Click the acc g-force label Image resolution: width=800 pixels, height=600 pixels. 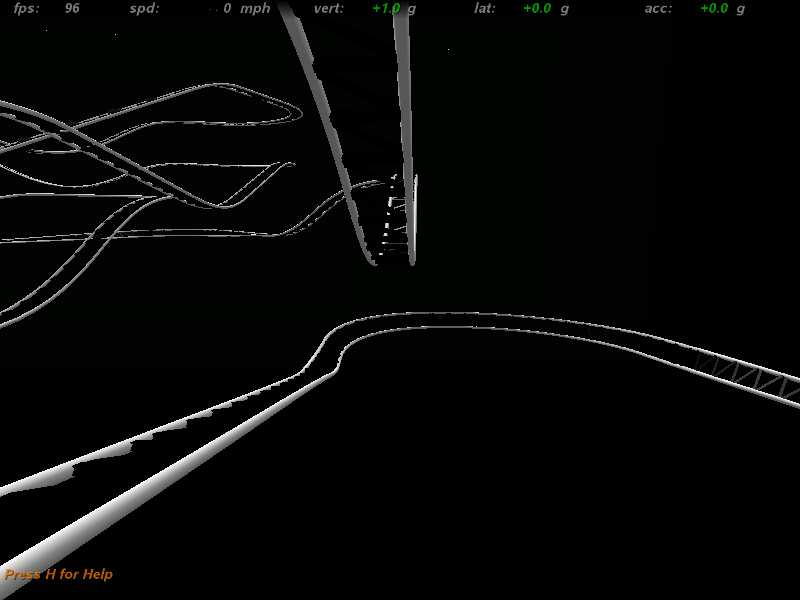[x=658, y=8]
